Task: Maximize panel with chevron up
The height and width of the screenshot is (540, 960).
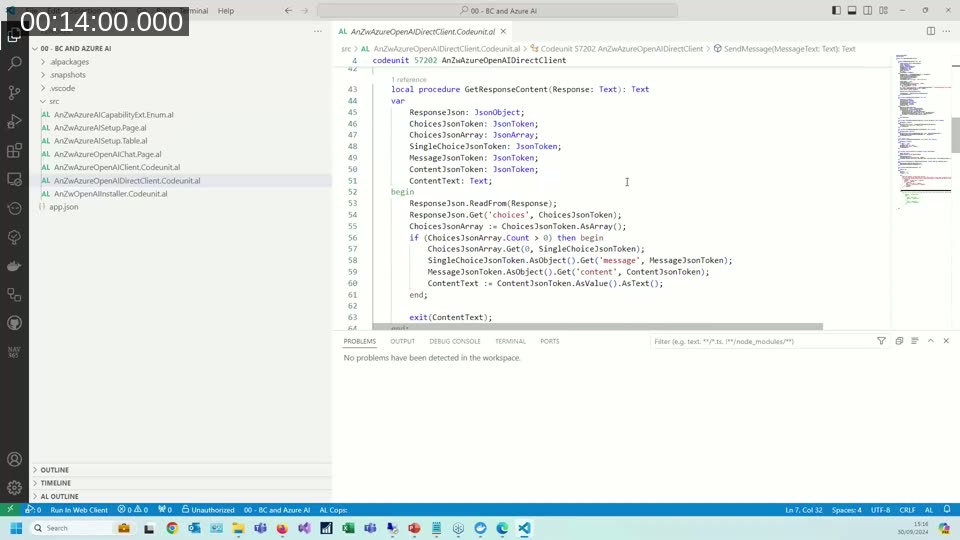Action: [931, 341]
